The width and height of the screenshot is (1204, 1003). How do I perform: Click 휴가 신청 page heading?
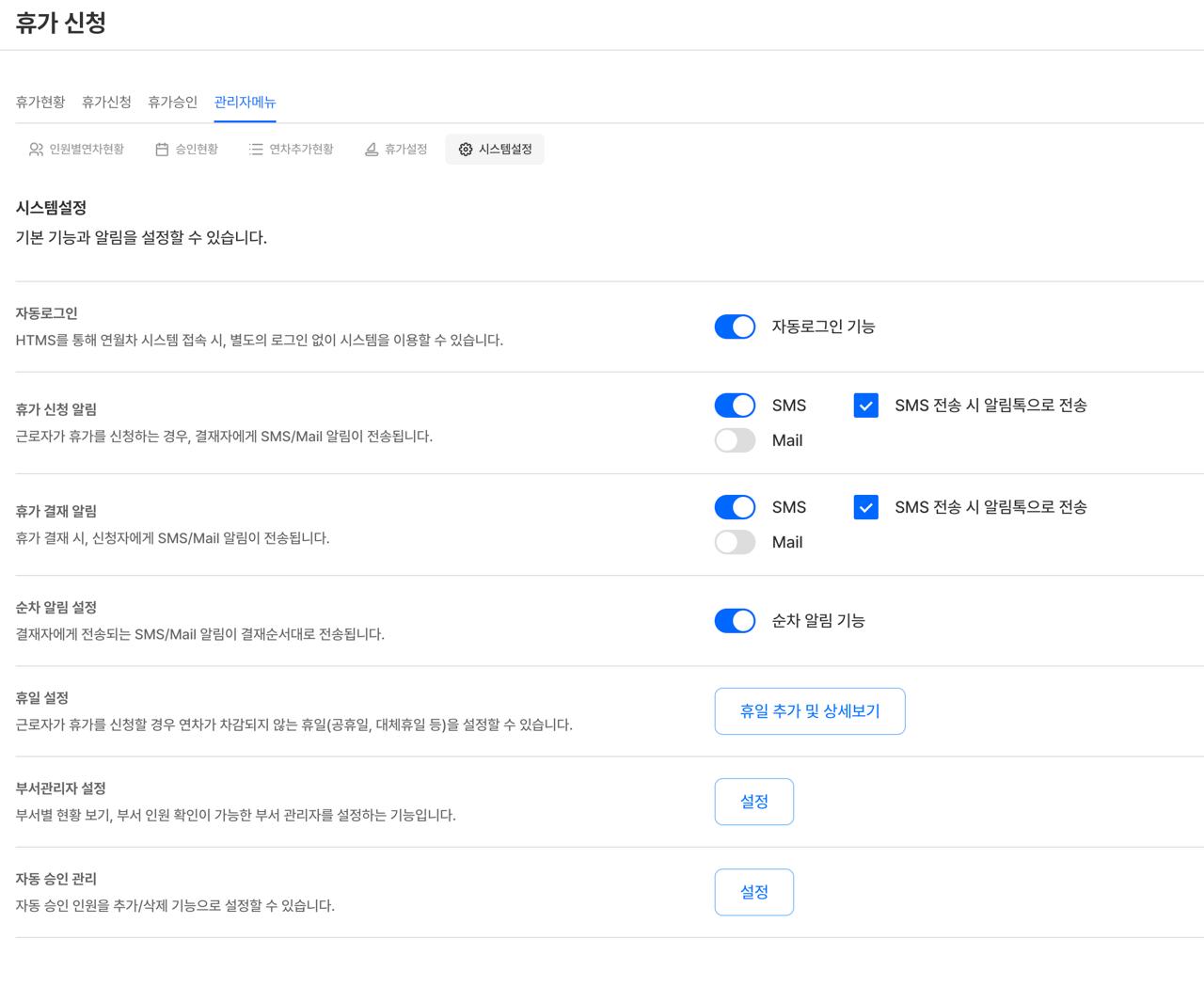click(x=60, y=23)
